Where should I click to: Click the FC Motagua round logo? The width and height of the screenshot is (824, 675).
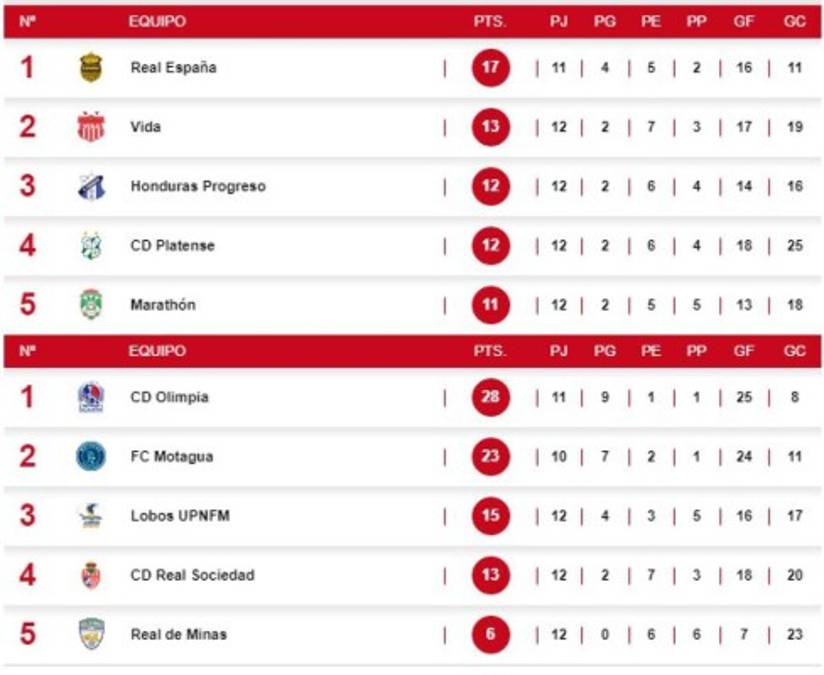tap(91, 456)
